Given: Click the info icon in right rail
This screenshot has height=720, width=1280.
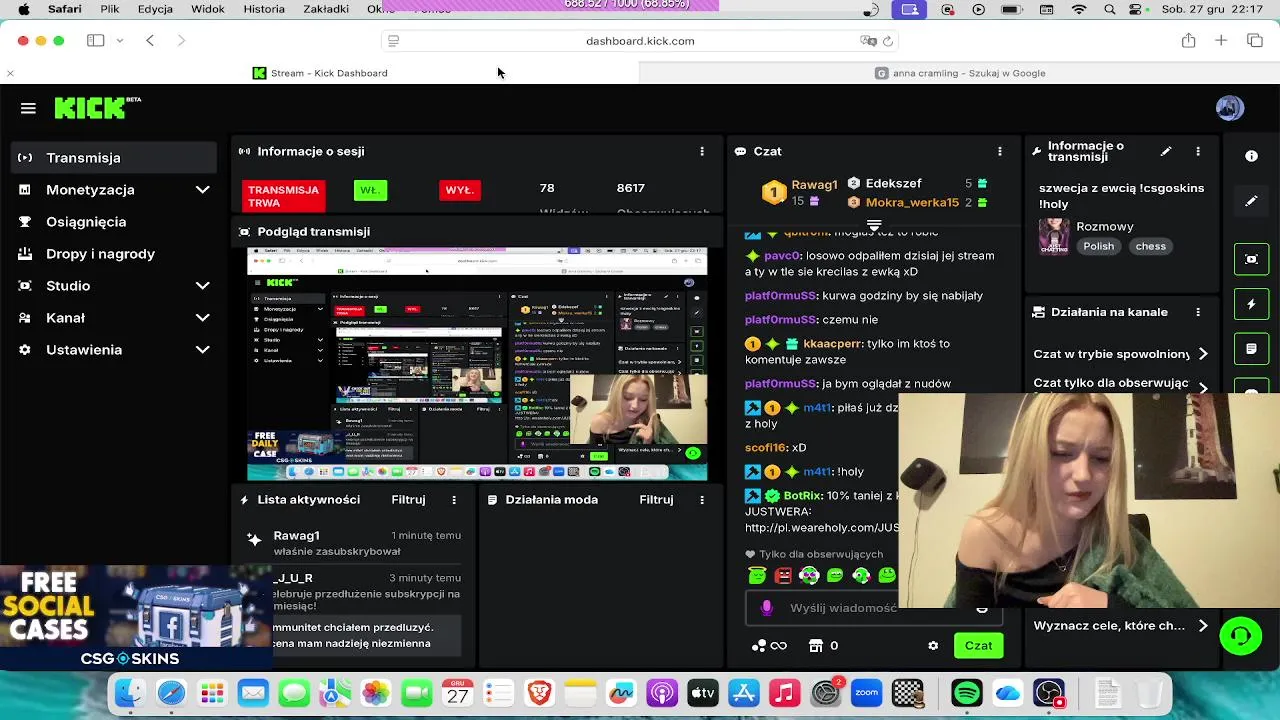Looking at the screenshot, I should click(x=1251, y=156).
